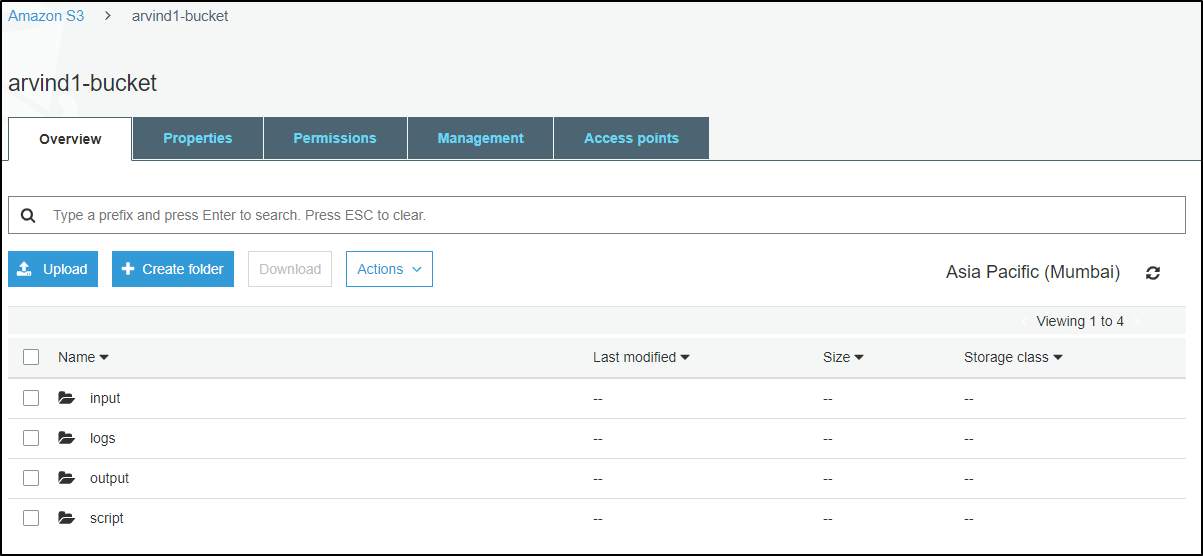Click the input folder icon
This screenshot has height=556, width=1203.
tap(67, 398)
